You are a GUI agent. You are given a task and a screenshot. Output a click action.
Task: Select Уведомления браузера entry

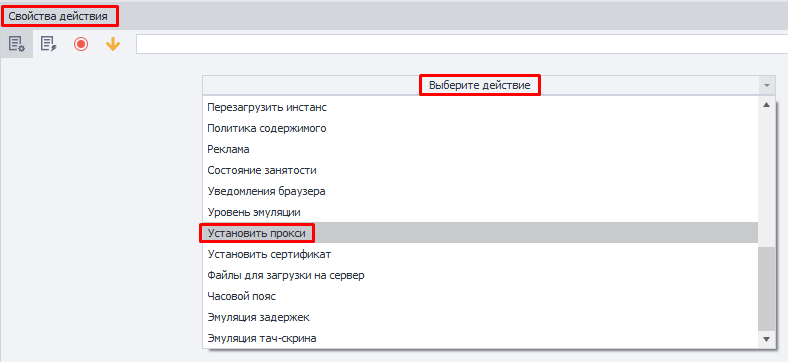(x=480, y=191)
